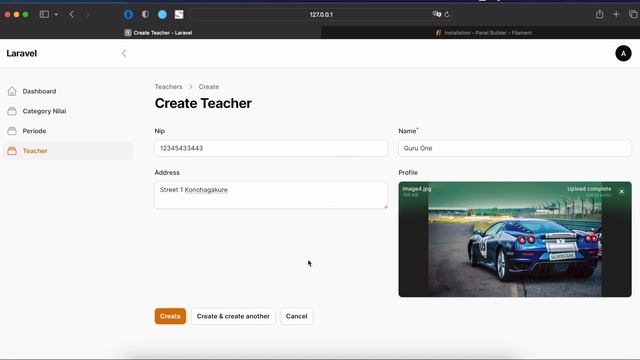Screen dimensions: 640x360
Task: Reload the page
Action: (447, 14)
